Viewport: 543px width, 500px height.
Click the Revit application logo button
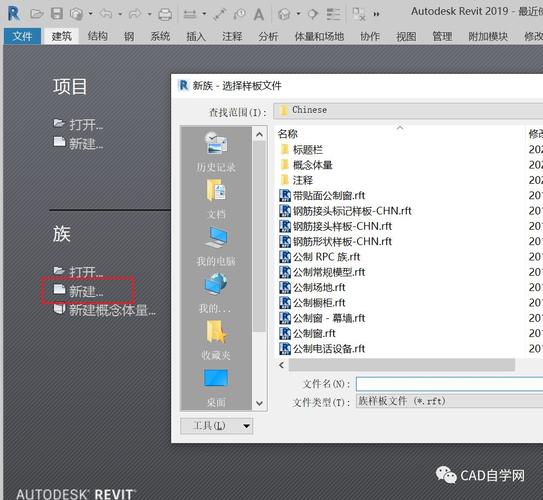14,14
